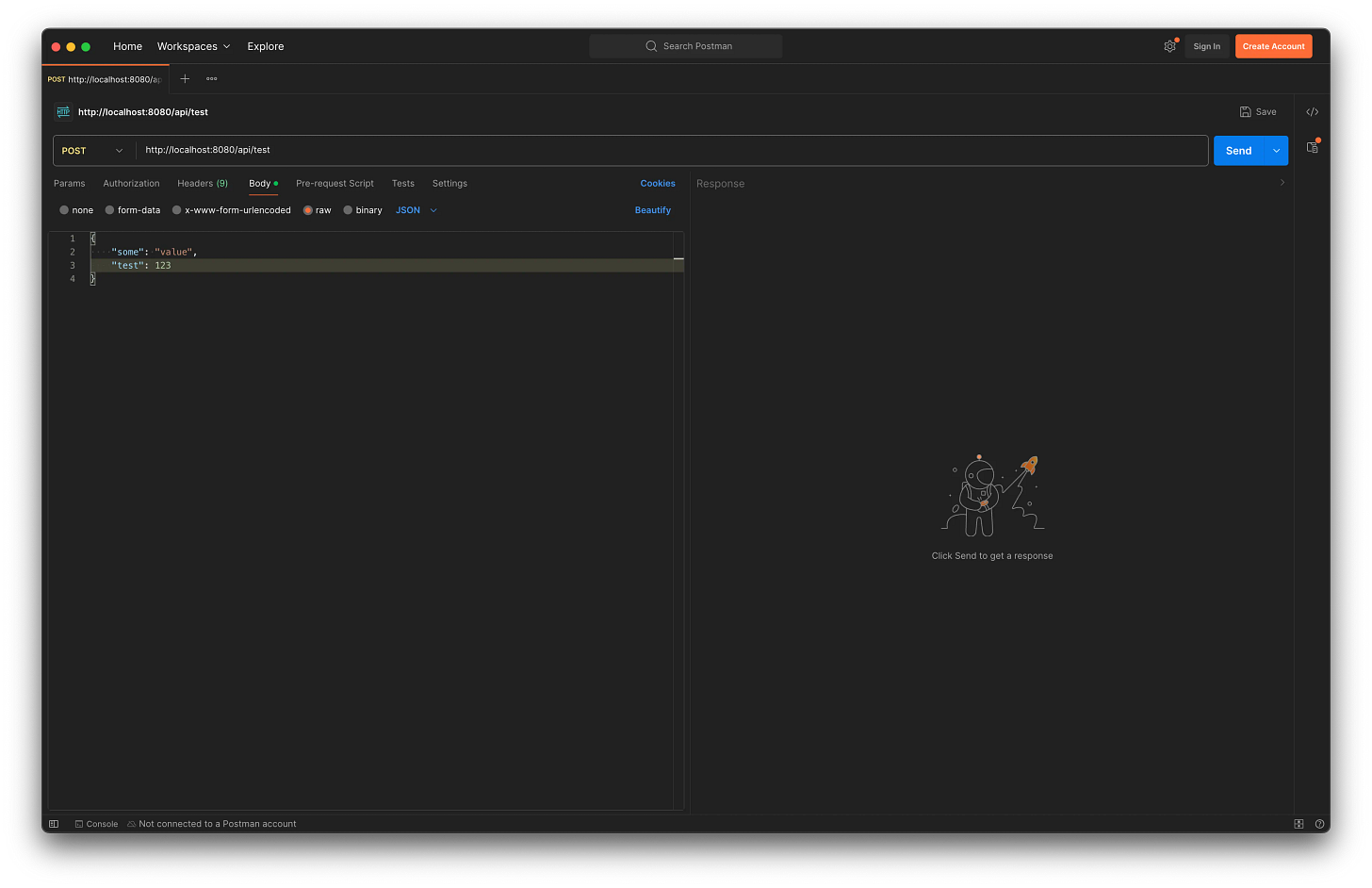Open the tab options ellipsis menu
The width and height of the screenshot is (1372, 888).
point(212,79)
